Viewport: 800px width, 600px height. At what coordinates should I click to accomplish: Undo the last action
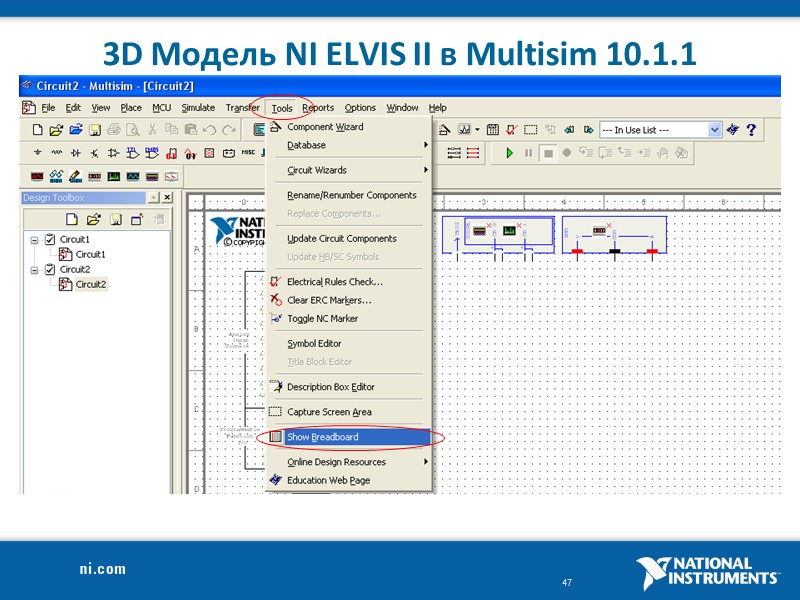tap(208, 129)
